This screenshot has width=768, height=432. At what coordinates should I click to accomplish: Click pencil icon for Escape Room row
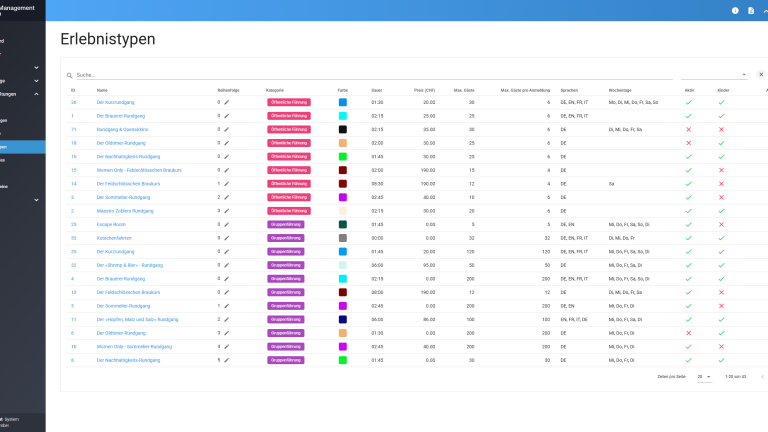tap(227, 224)
